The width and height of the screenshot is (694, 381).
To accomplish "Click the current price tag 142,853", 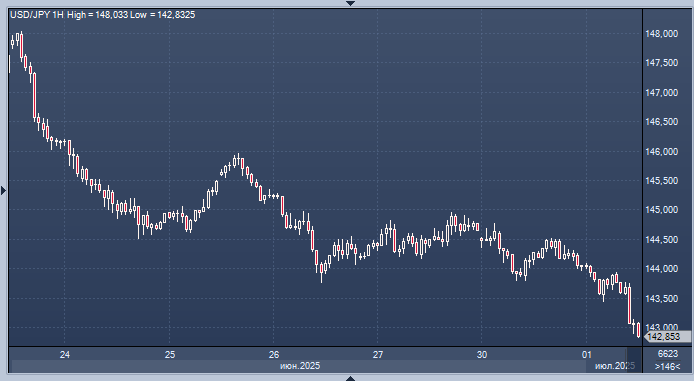I will coord(668,337).
